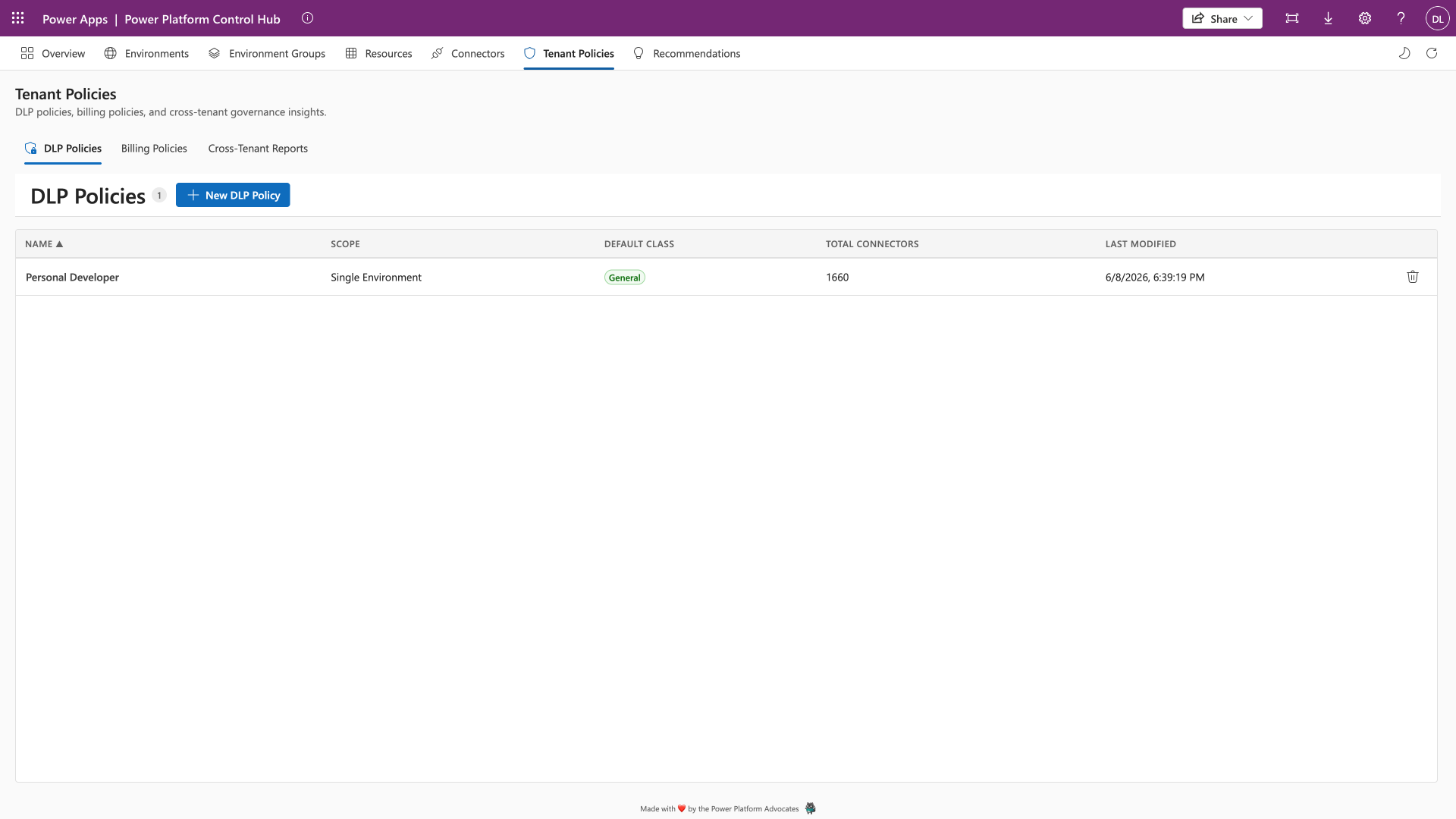Sort by the NAME column header
1456x819 pixels.
pos(44,244)
